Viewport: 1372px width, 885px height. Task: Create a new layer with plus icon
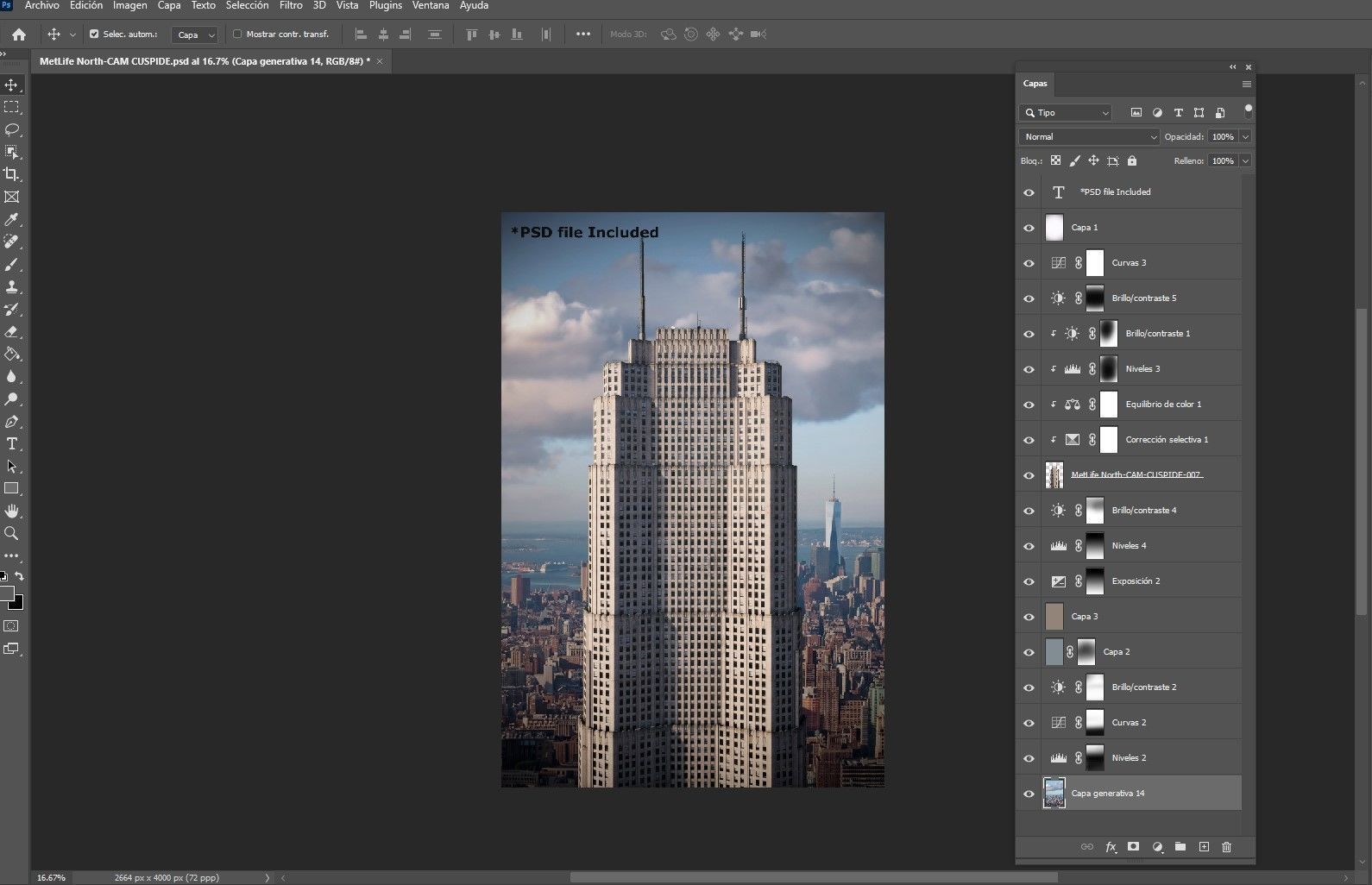tap(1204, 847)
